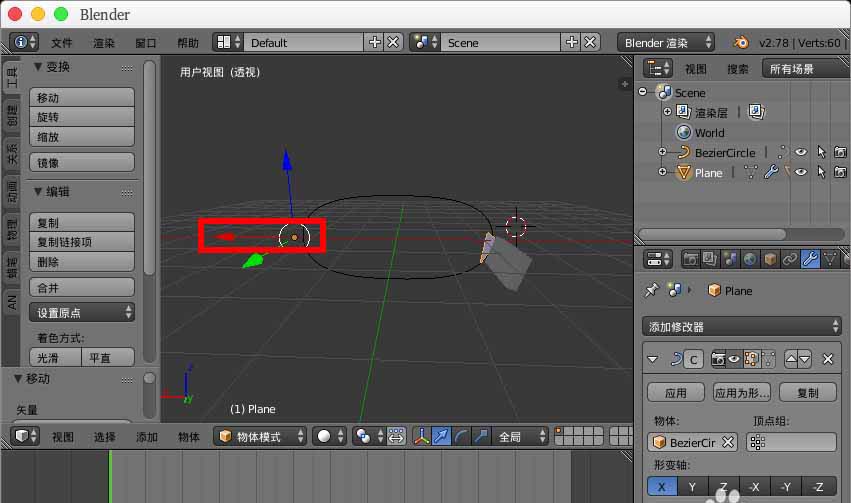Toggle the 3D manipulator axes widget
This screenshot has width=851, height=503.
tap(421, 436)
